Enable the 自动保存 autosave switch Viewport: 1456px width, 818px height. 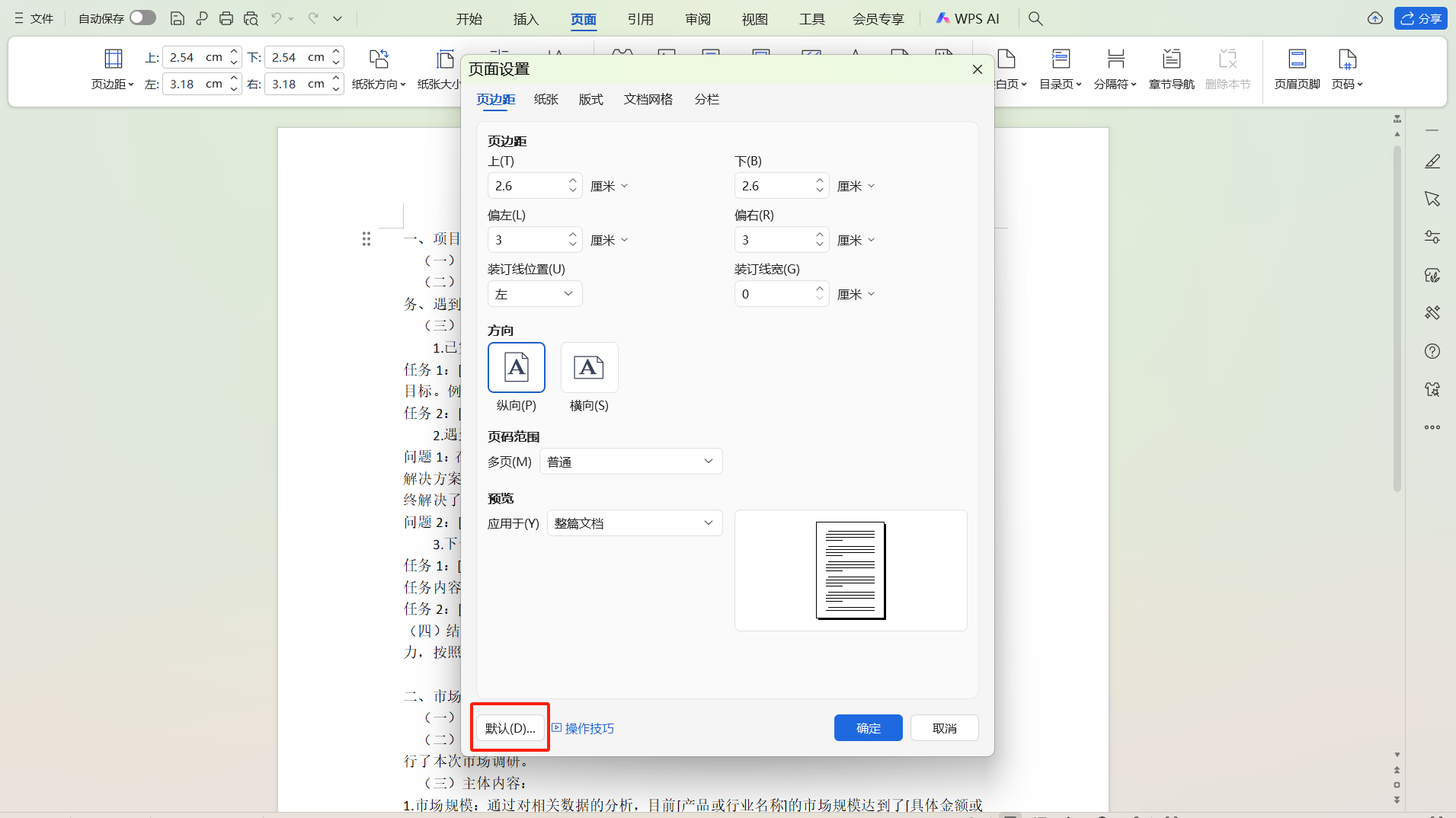tap(142, 18)
